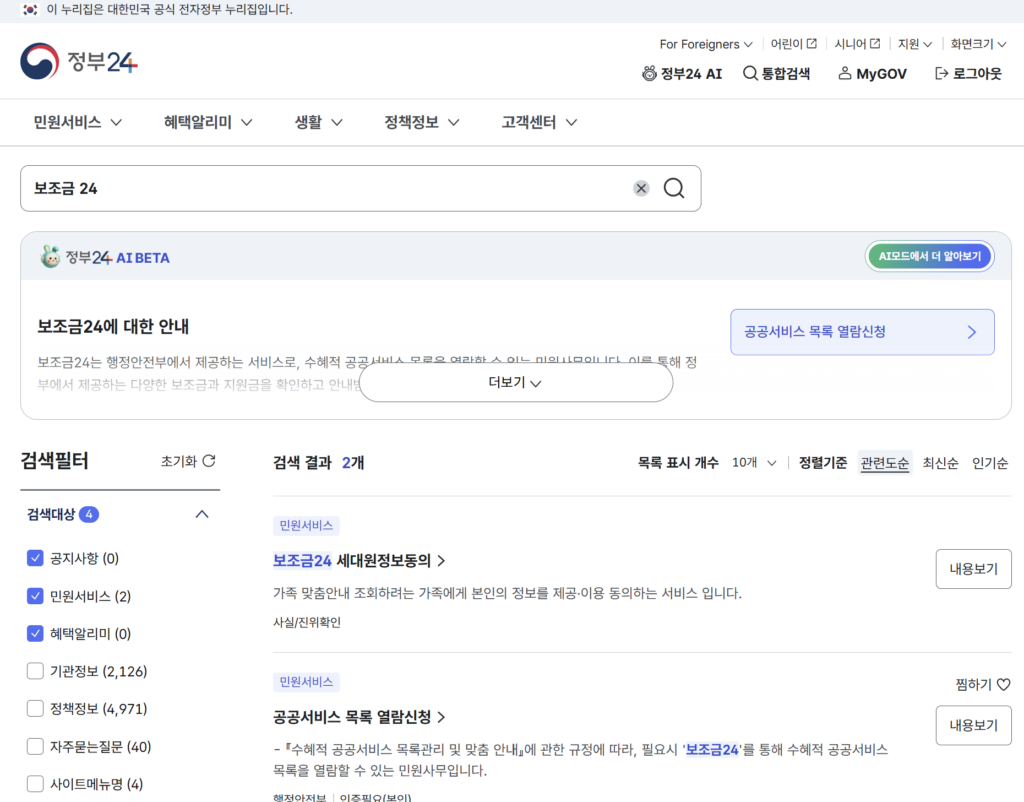Screen dimensions: 1024x802
Task: Check the 자주묻는질문 (40) checkbox
Action: tap(35, 746)
